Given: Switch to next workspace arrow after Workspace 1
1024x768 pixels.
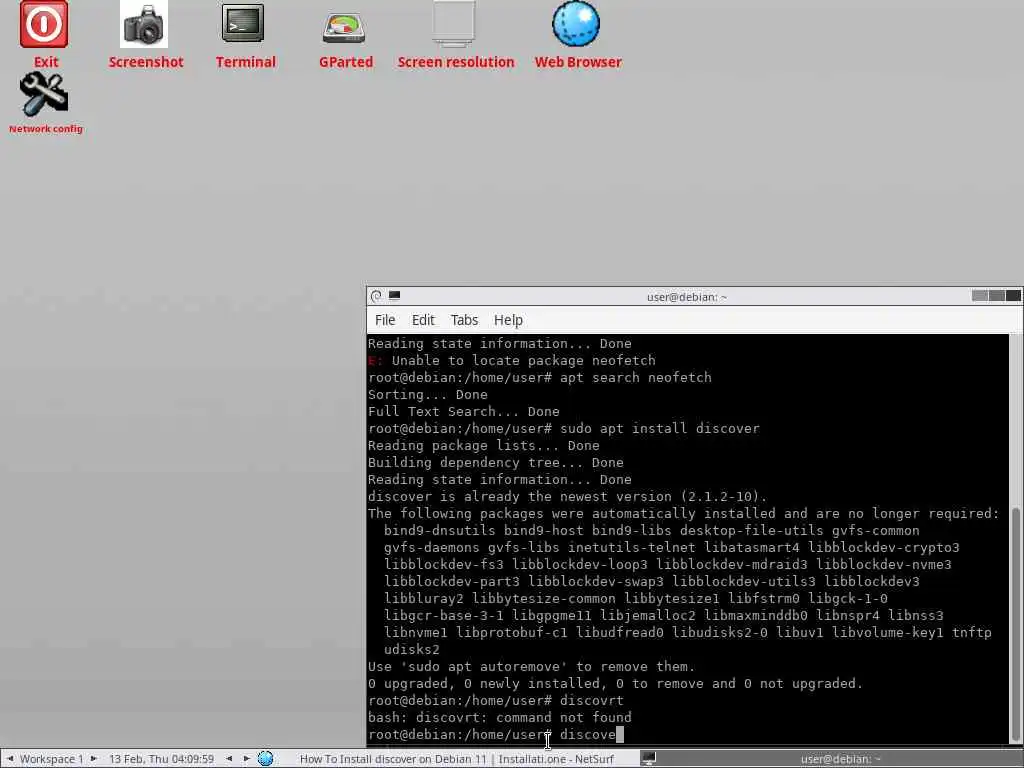Looking at the screenshot, I should coord(93,758).
